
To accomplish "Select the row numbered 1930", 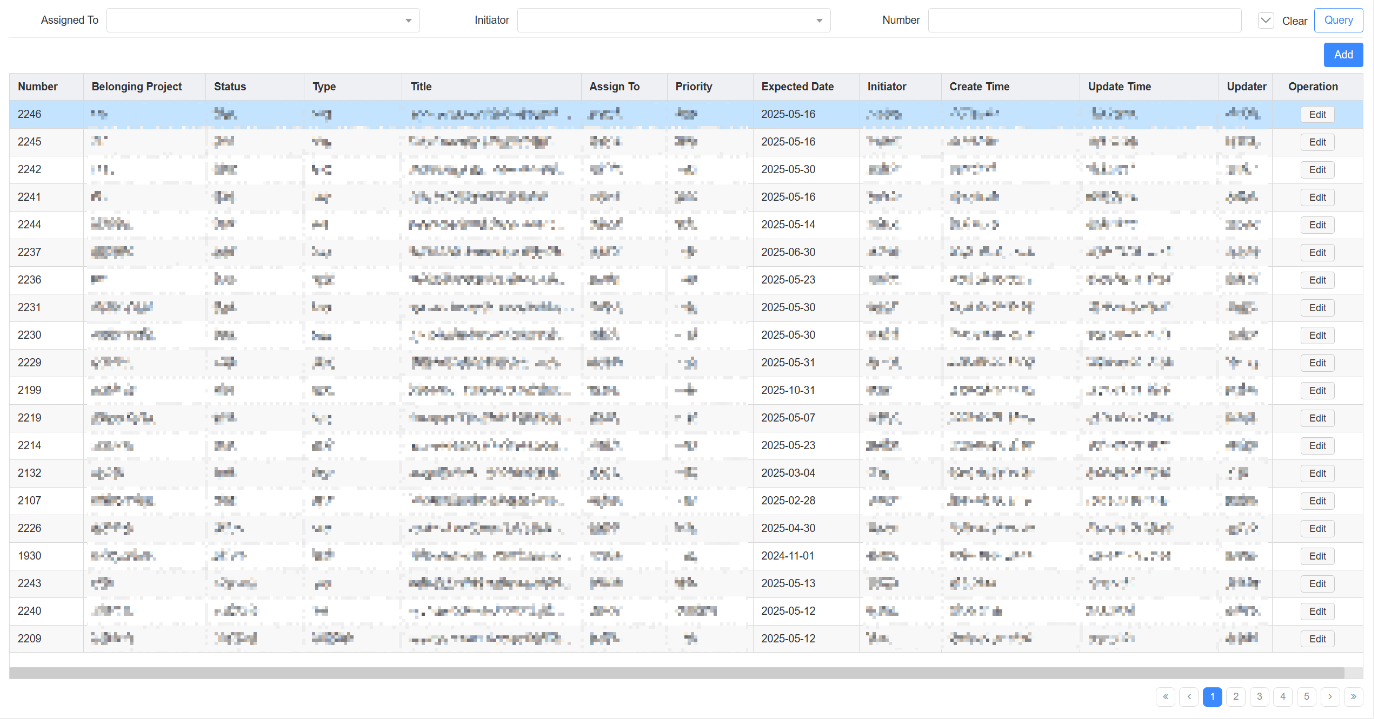I will pos(686,556).
